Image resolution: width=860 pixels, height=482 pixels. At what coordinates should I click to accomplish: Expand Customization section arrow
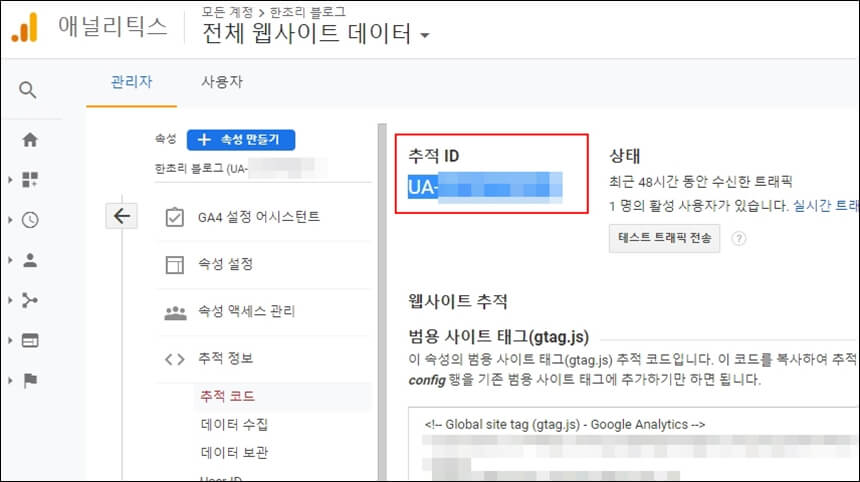coord(10,179)
